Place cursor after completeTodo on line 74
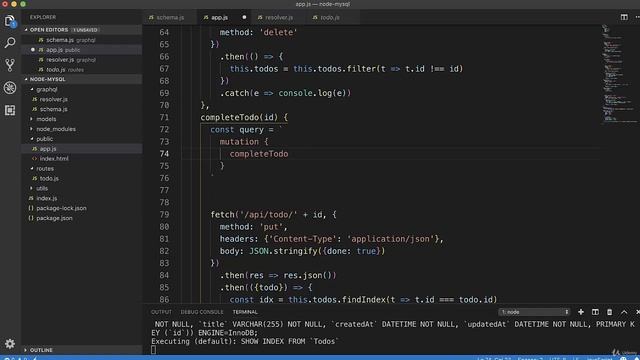This screenshot has width=640, height=360. [x=289, y=154]
